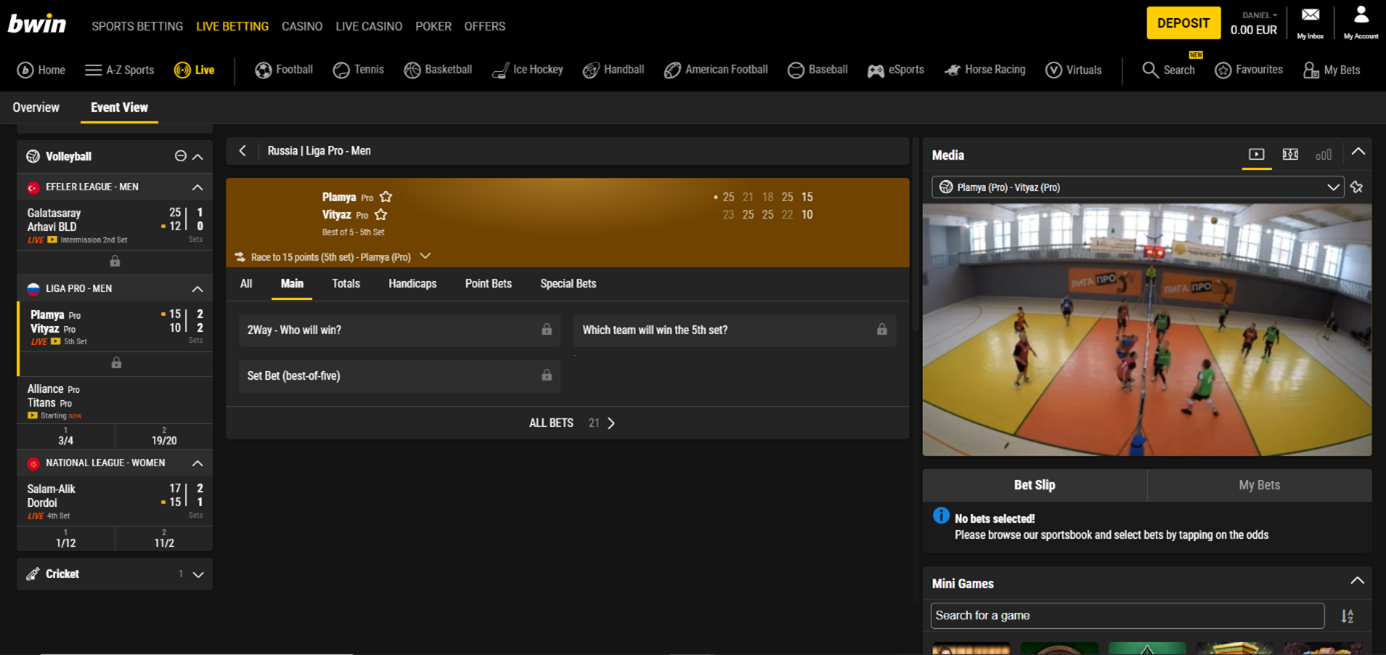The width and height of the screenshot is (1386, 655).
Task: Open Ice Hockey sport
Action: [527, 70]
